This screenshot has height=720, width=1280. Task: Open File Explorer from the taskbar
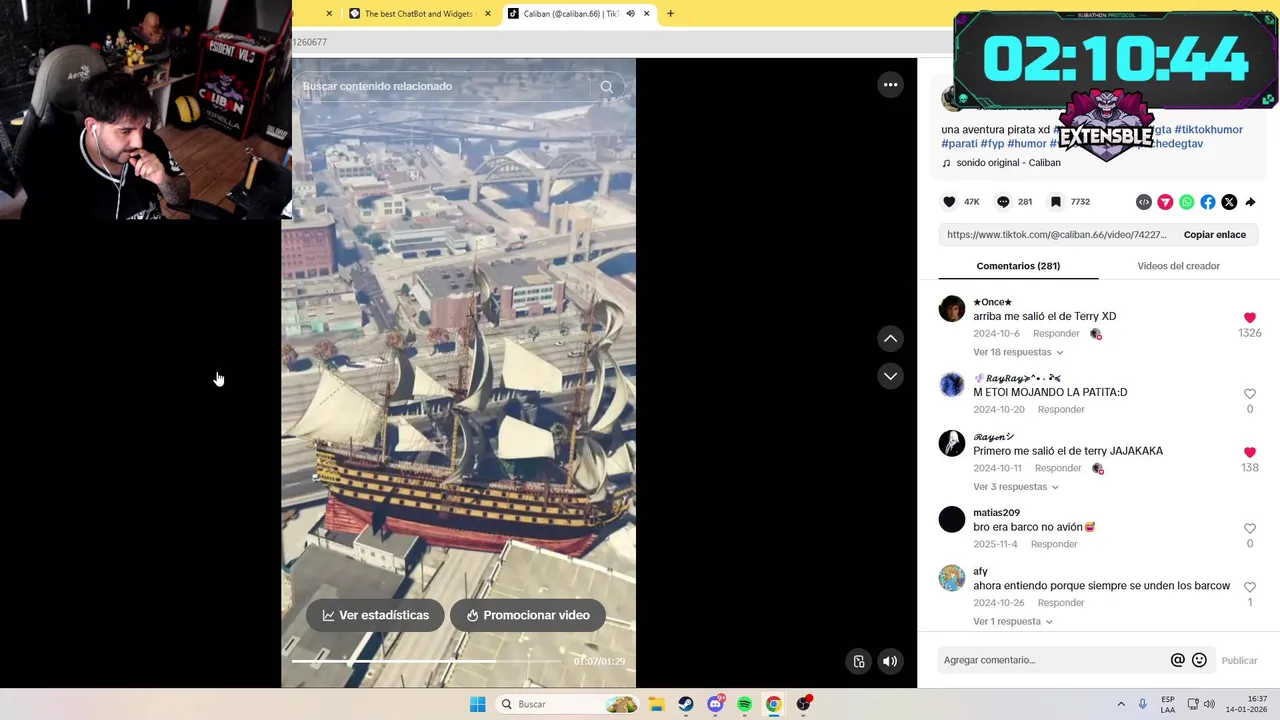tap(656, 704)
